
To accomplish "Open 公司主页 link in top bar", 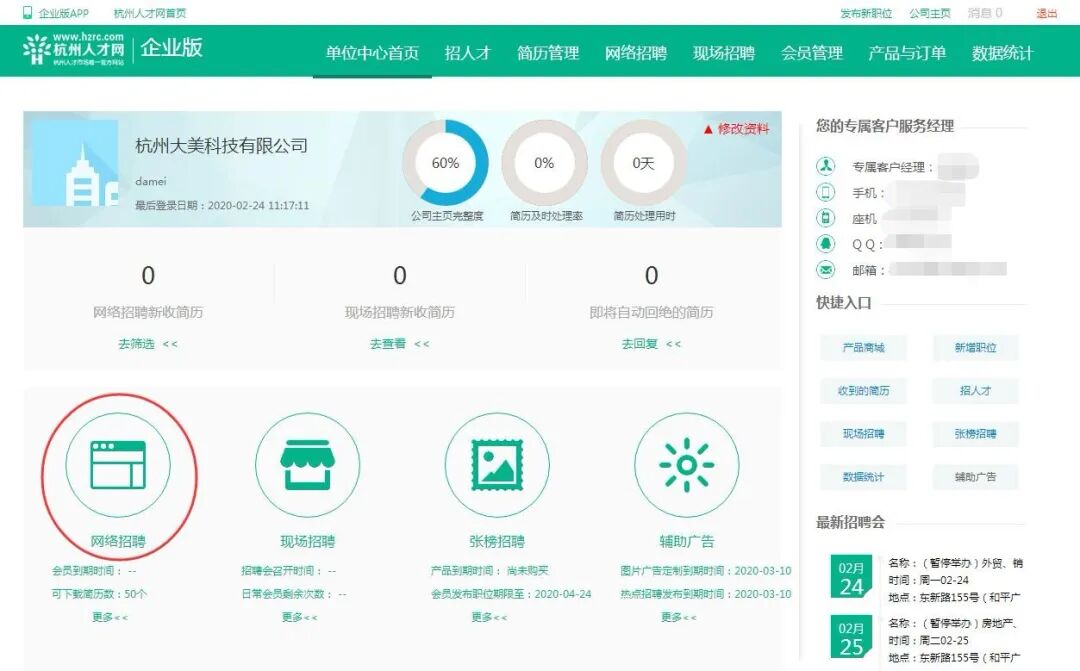I will pos(930,13).
